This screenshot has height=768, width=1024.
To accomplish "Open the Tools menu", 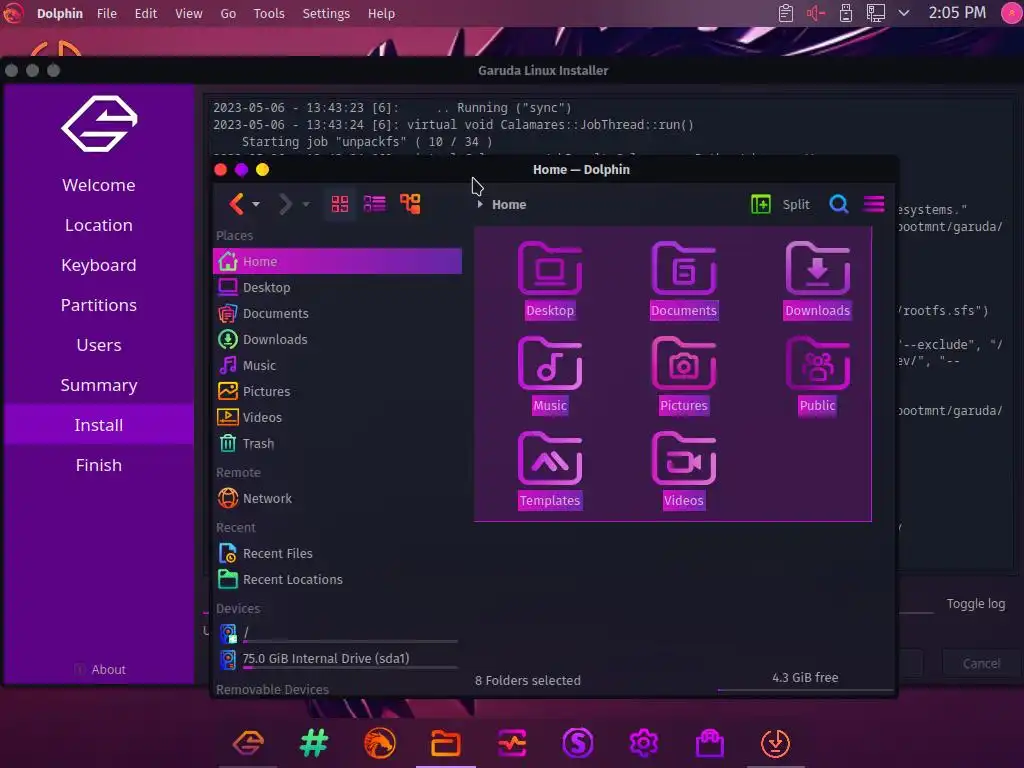I will tap(269, 13).
